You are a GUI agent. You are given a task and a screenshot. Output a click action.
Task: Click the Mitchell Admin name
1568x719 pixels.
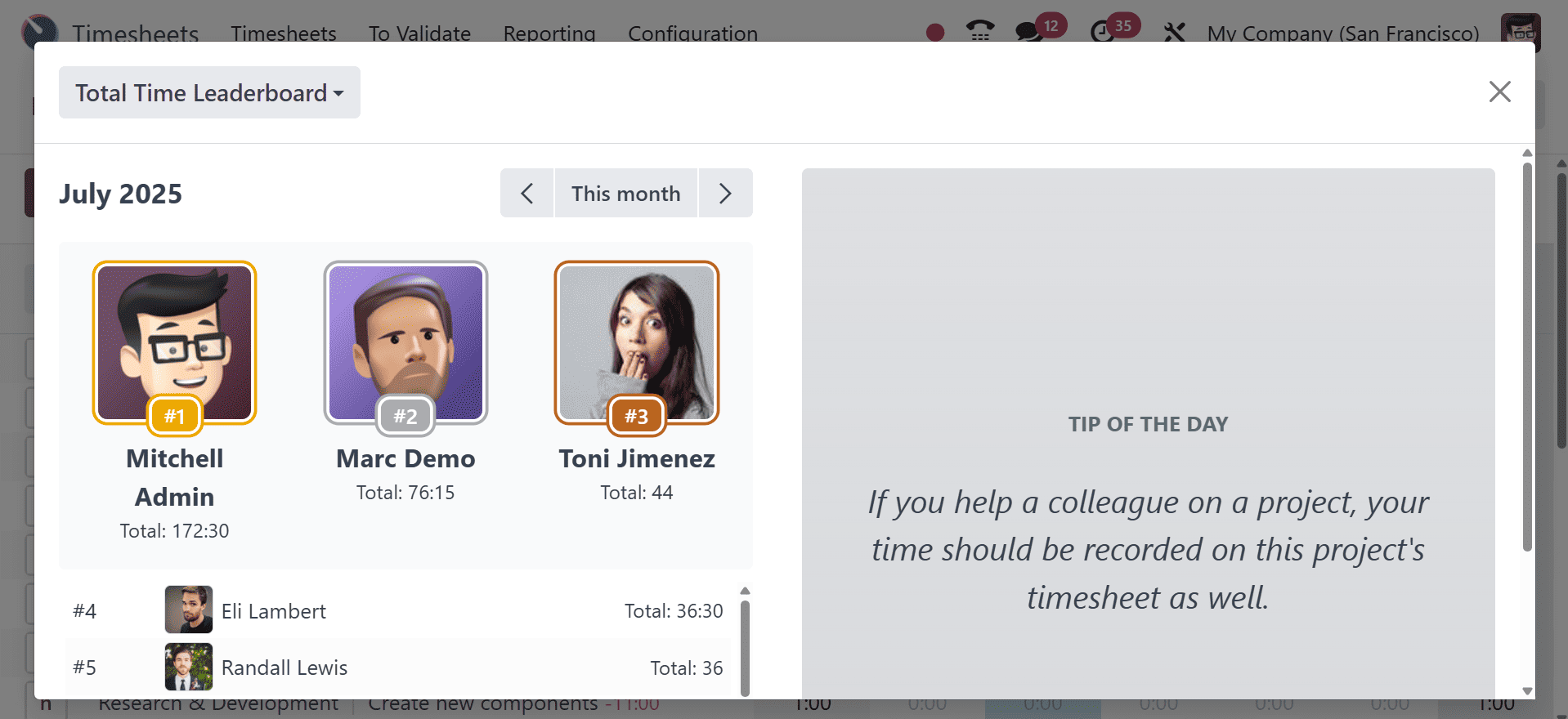(174, 478)
